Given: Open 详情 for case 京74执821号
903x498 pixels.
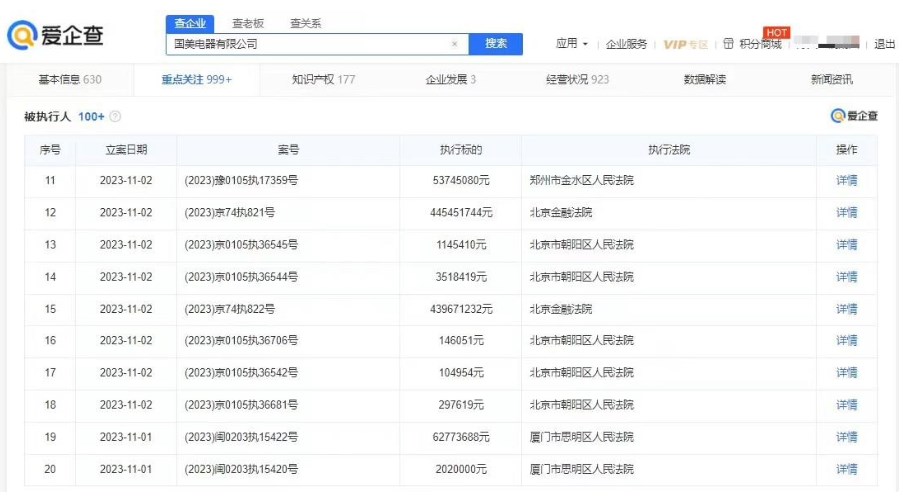Looking at the screenshot, I should [847, 212].
